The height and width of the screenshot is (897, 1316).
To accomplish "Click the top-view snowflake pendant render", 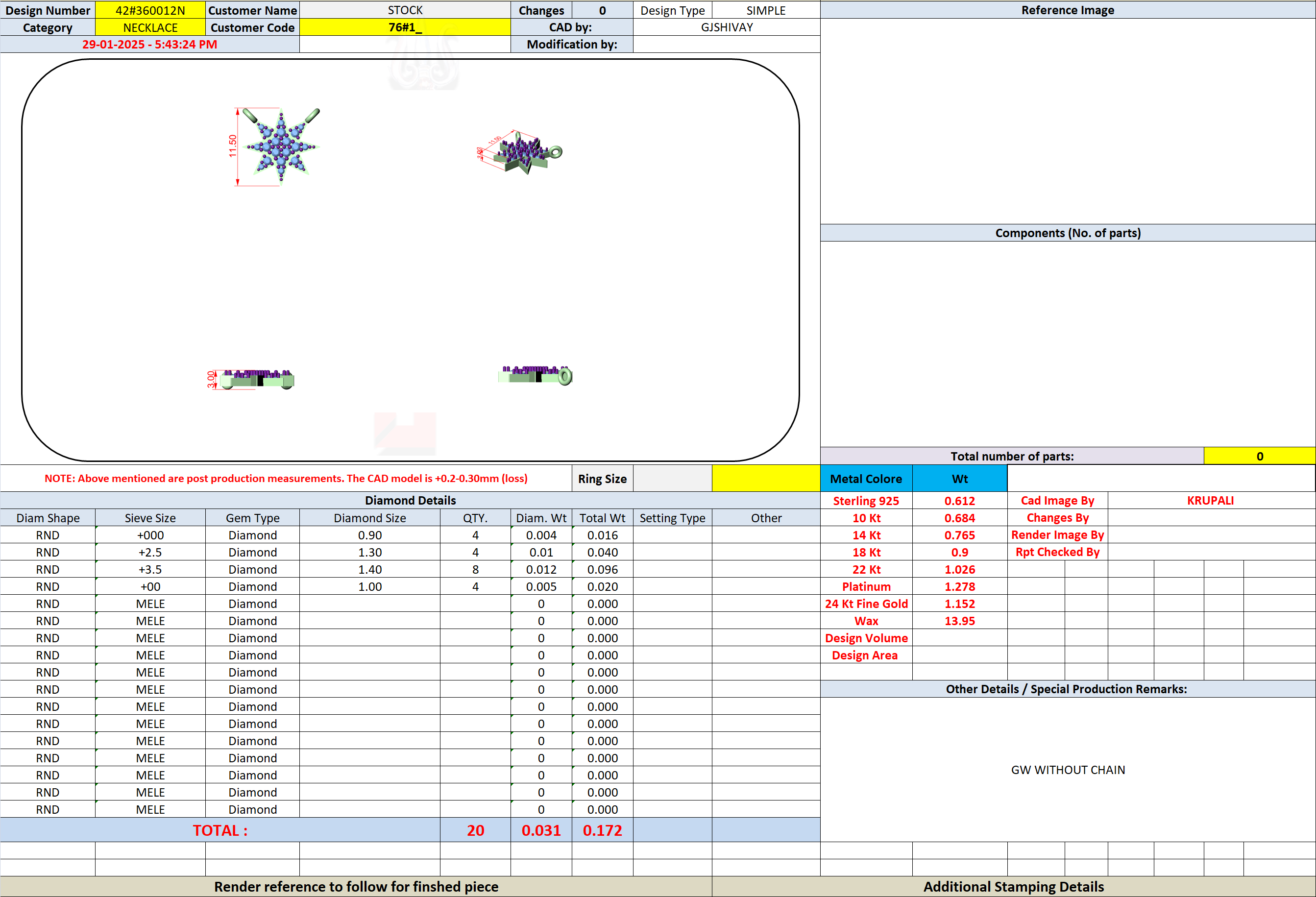I will [x=281, y=146].
